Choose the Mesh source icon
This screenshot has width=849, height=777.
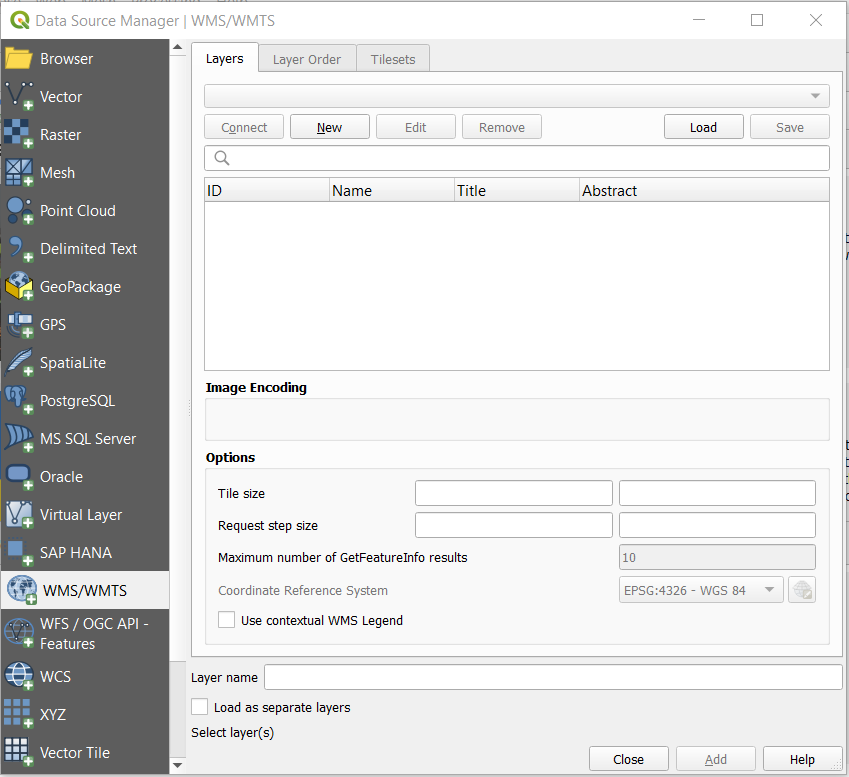(19, 173)
